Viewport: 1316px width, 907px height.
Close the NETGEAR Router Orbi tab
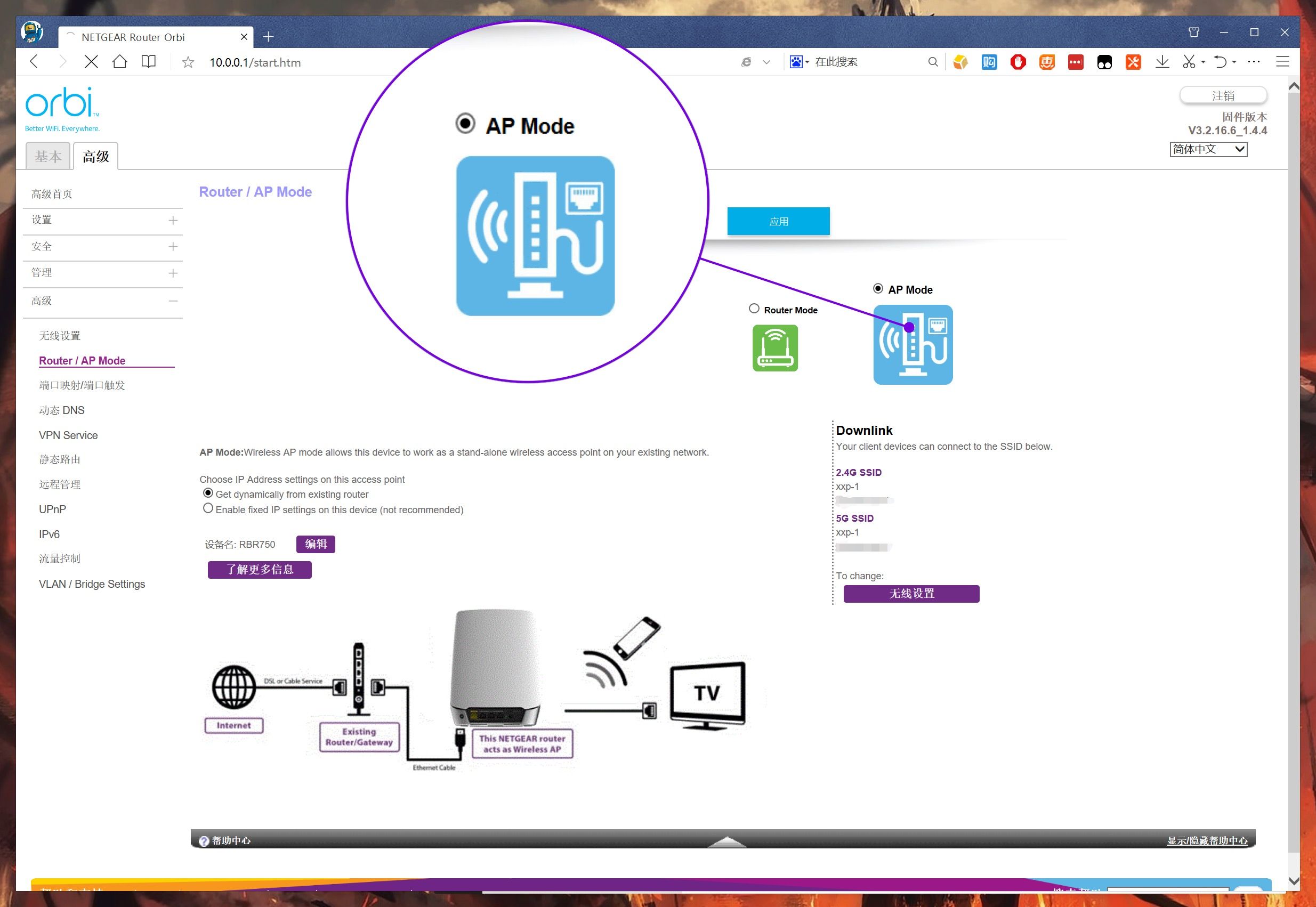click(x=244, y=37)
